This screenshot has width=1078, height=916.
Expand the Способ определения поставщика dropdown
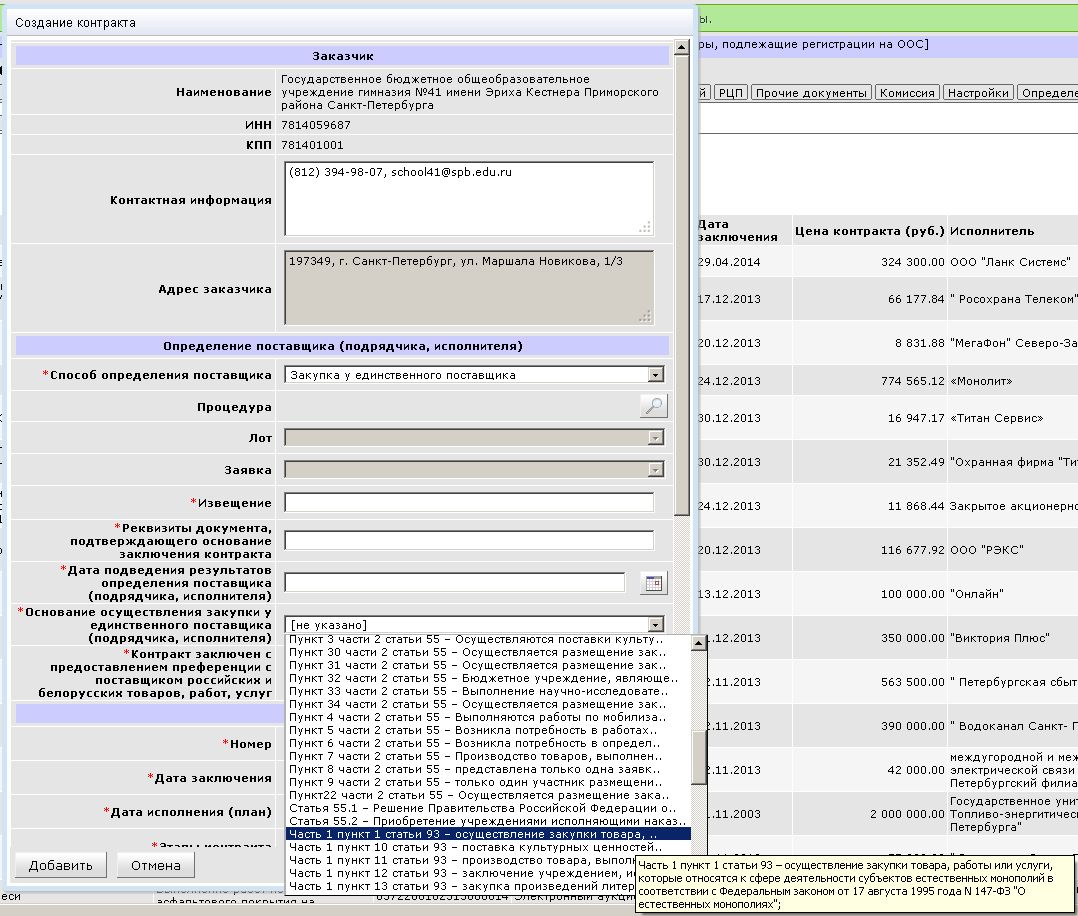click(656, 375)
